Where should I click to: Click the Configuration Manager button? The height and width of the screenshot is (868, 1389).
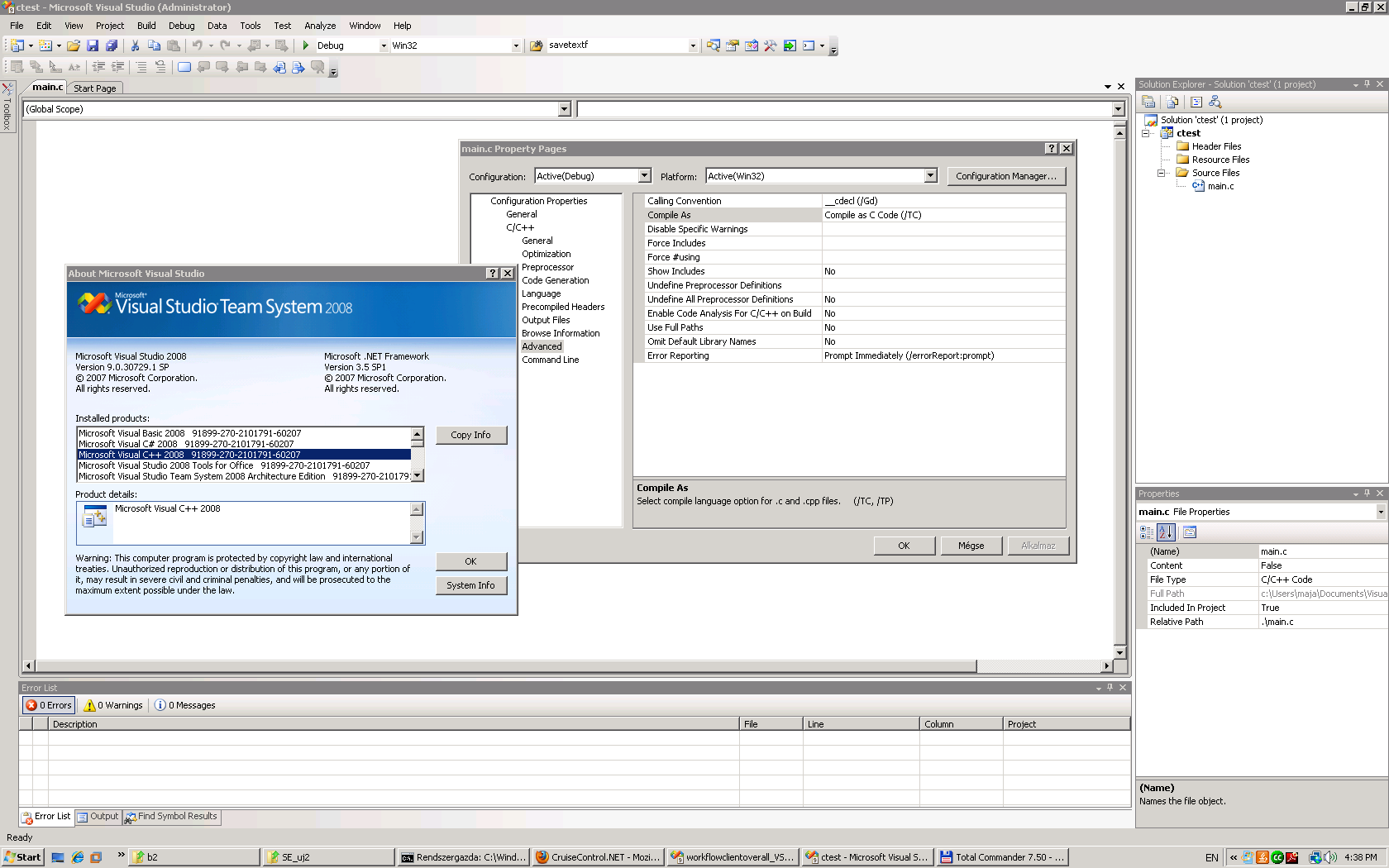point(1006,176)
